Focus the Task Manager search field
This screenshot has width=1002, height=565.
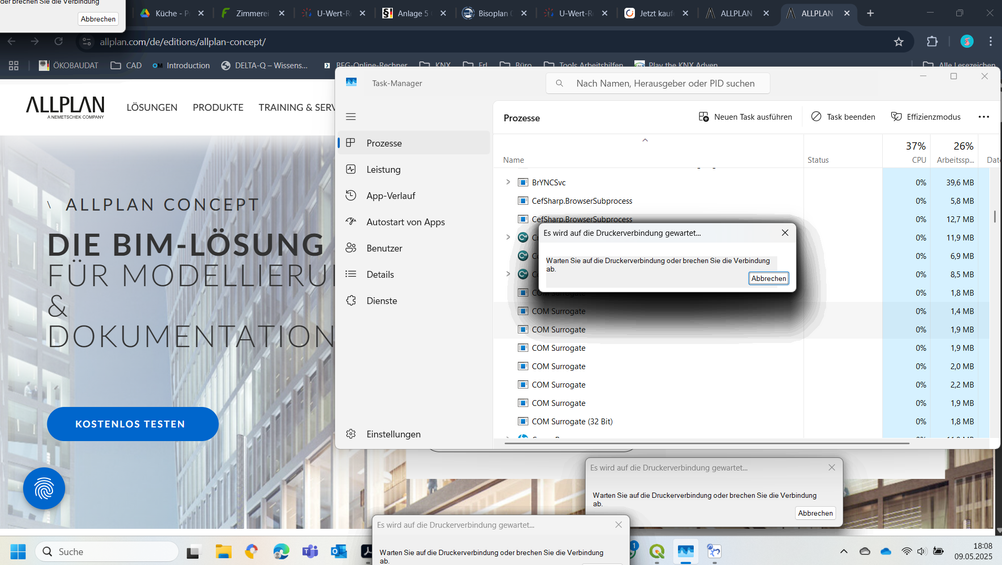pos(658,83)
